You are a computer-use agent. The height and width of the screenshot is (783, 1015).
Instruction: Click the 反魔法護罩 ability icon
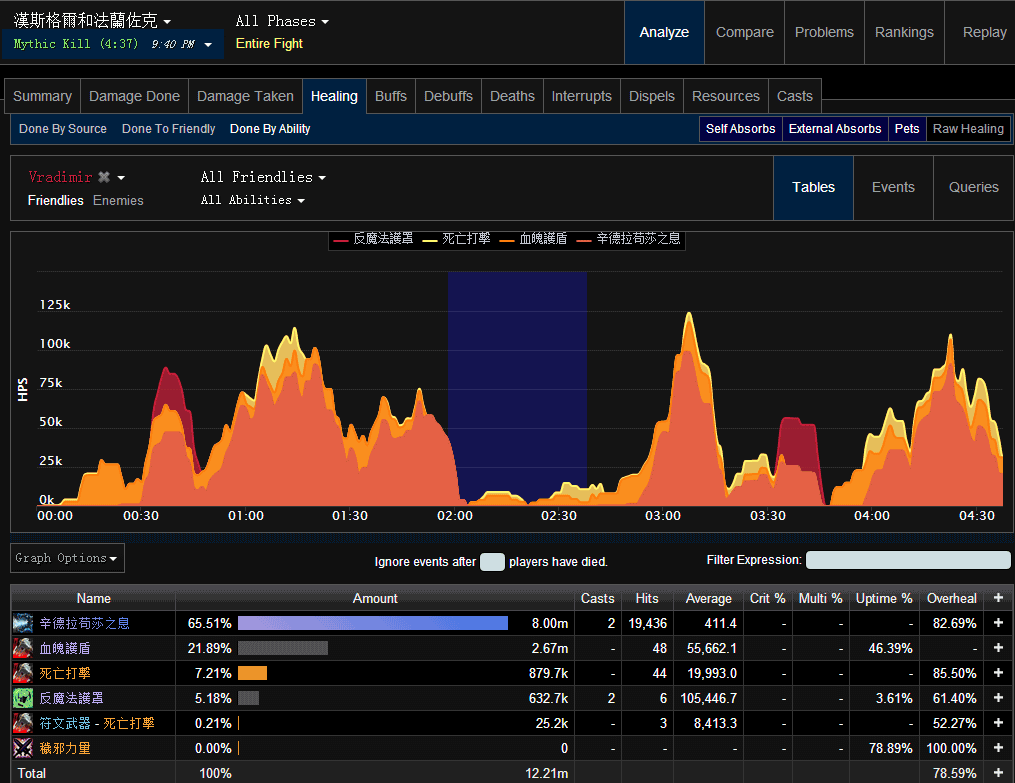(23, 698)
